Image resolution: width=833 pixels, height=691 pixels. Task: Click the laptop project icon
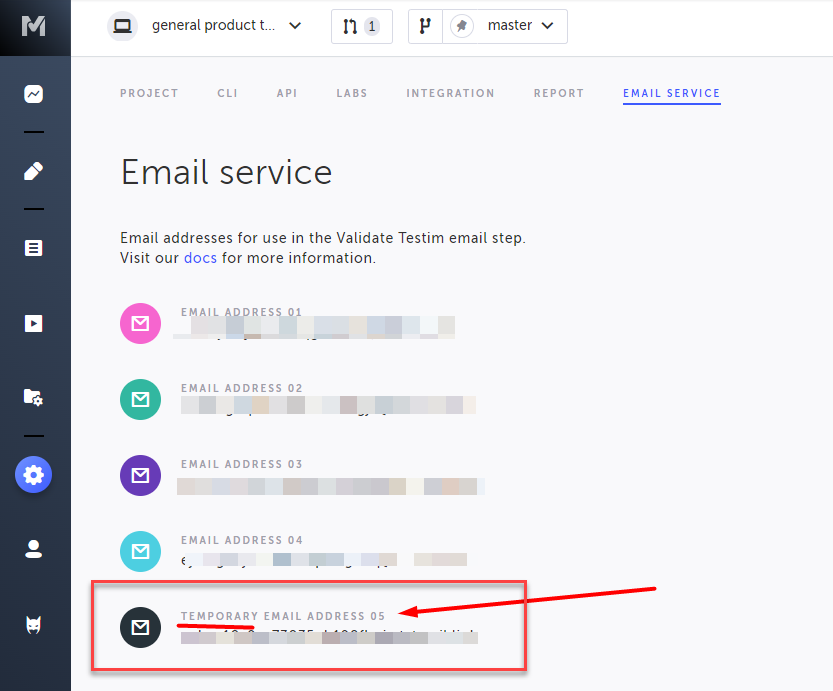[x=122, y=25]
